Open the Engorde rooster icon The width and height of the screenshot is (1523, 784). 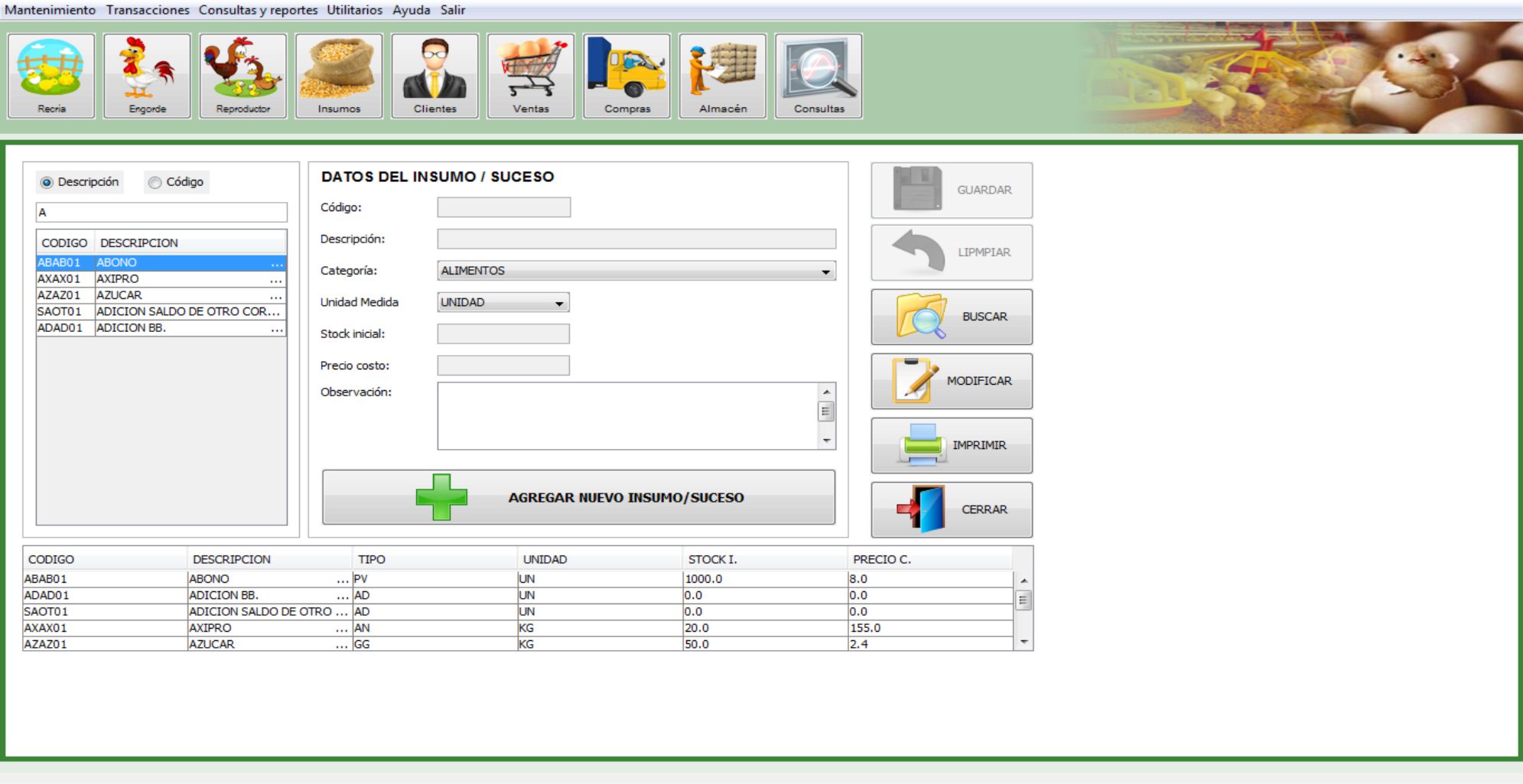(x=147, y=76)
